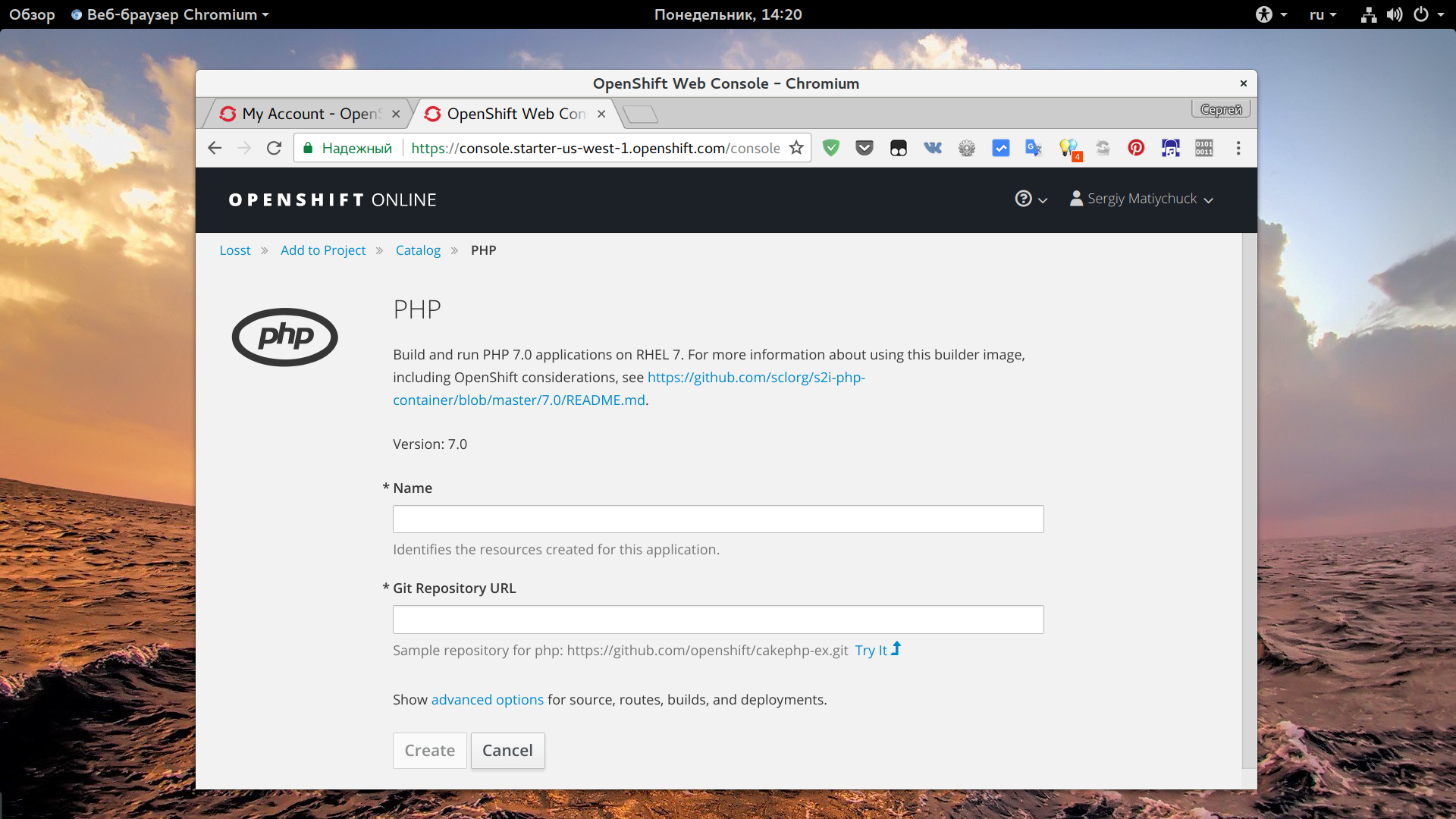Screen dimensions: 1456x819
Task: Click the advanced options link
Action: pyautogui.click(x=487, y=699)
